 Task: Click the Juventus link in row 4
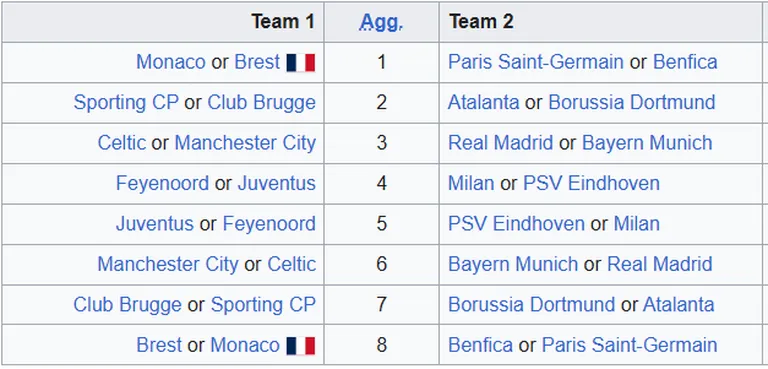[277, 183]
